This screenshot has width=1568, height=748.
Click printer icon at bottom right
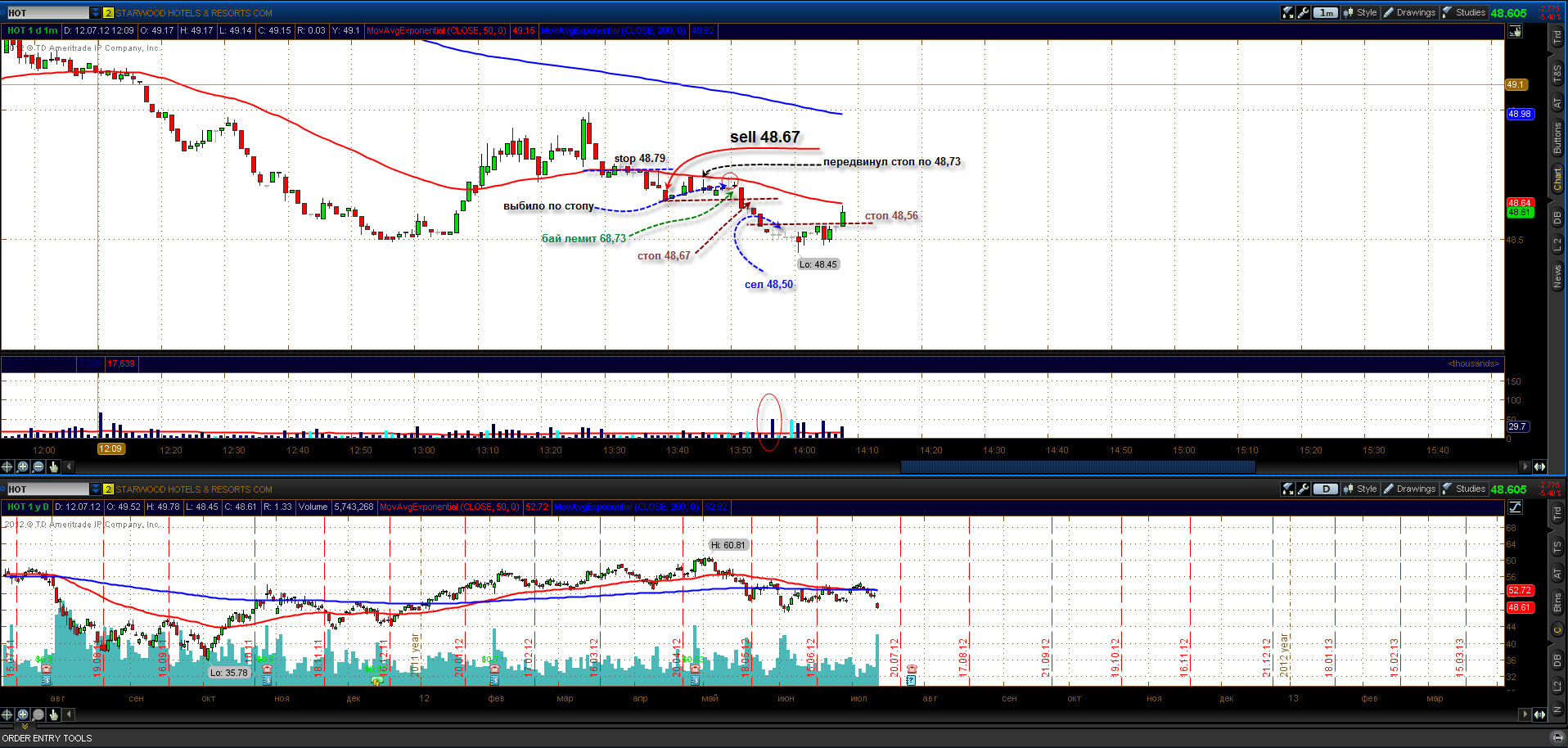pos(1558,737)
